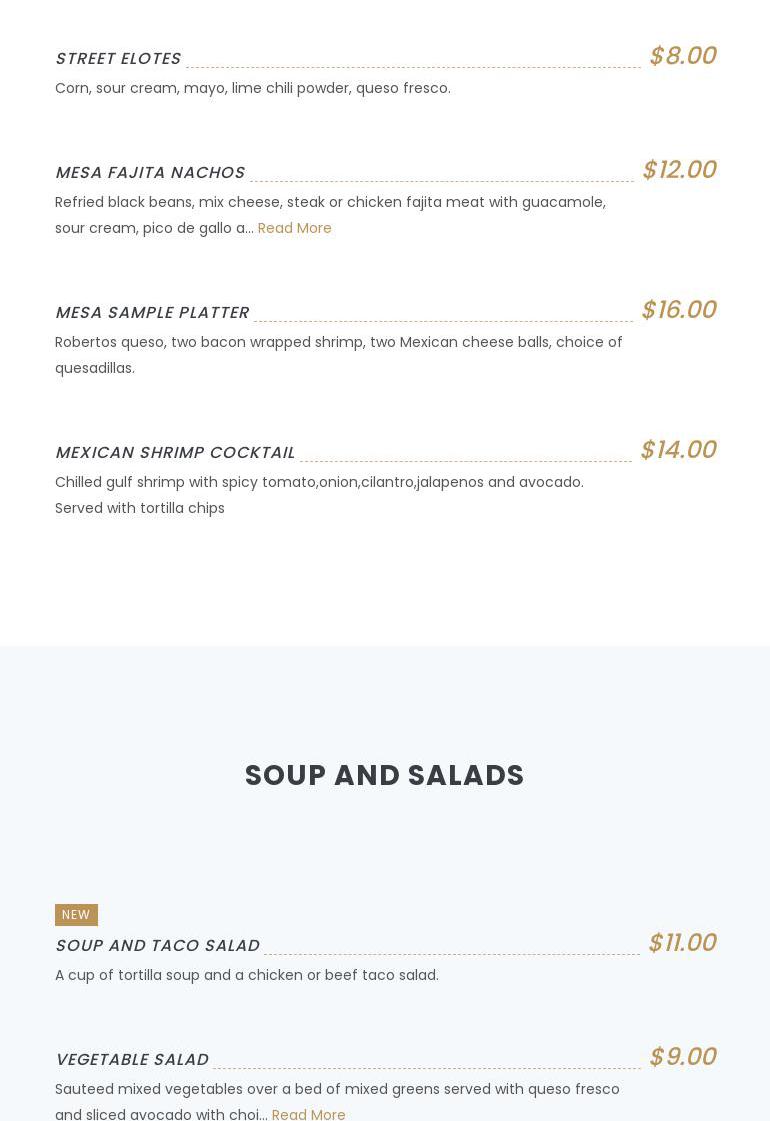Screen dimensions: 770x1121
Task: Click the $9.00 price for Vegetable Salad
Action: pos(682,1057)
